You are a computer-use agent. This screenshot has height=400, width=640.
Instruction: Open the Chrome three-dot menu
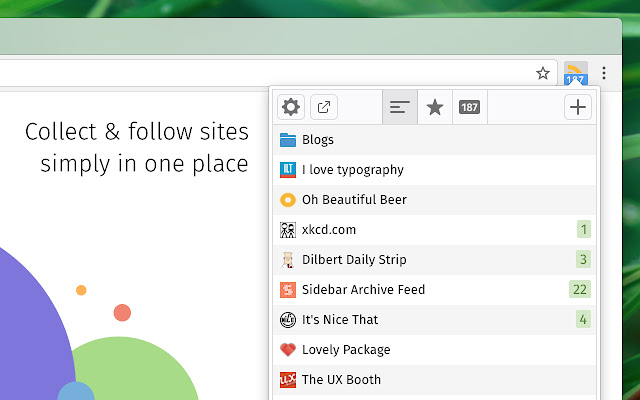click(x=604, y=73)
